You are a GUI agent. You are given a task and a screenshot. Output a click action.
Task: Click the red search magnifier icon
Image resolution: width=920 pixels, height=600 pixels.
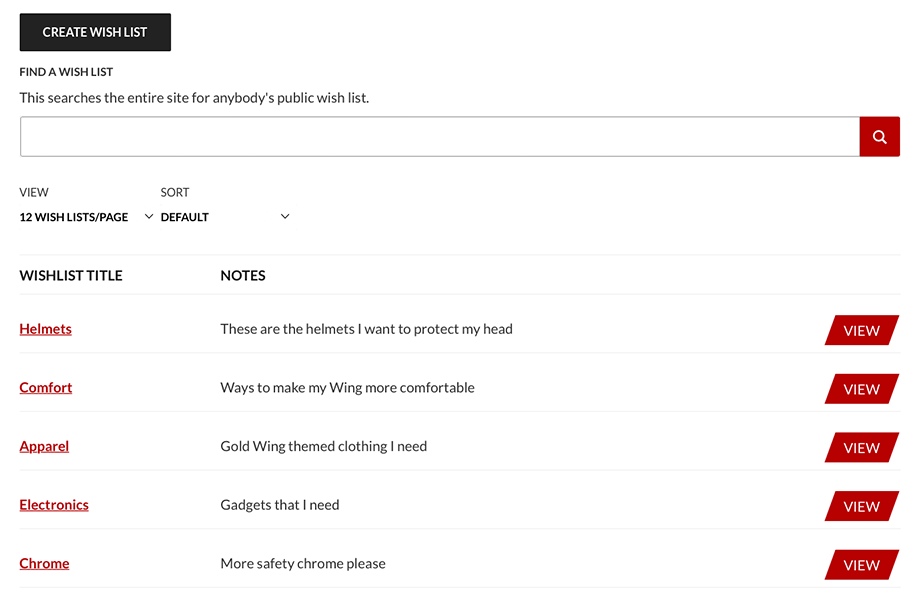[x=879, y=137]
